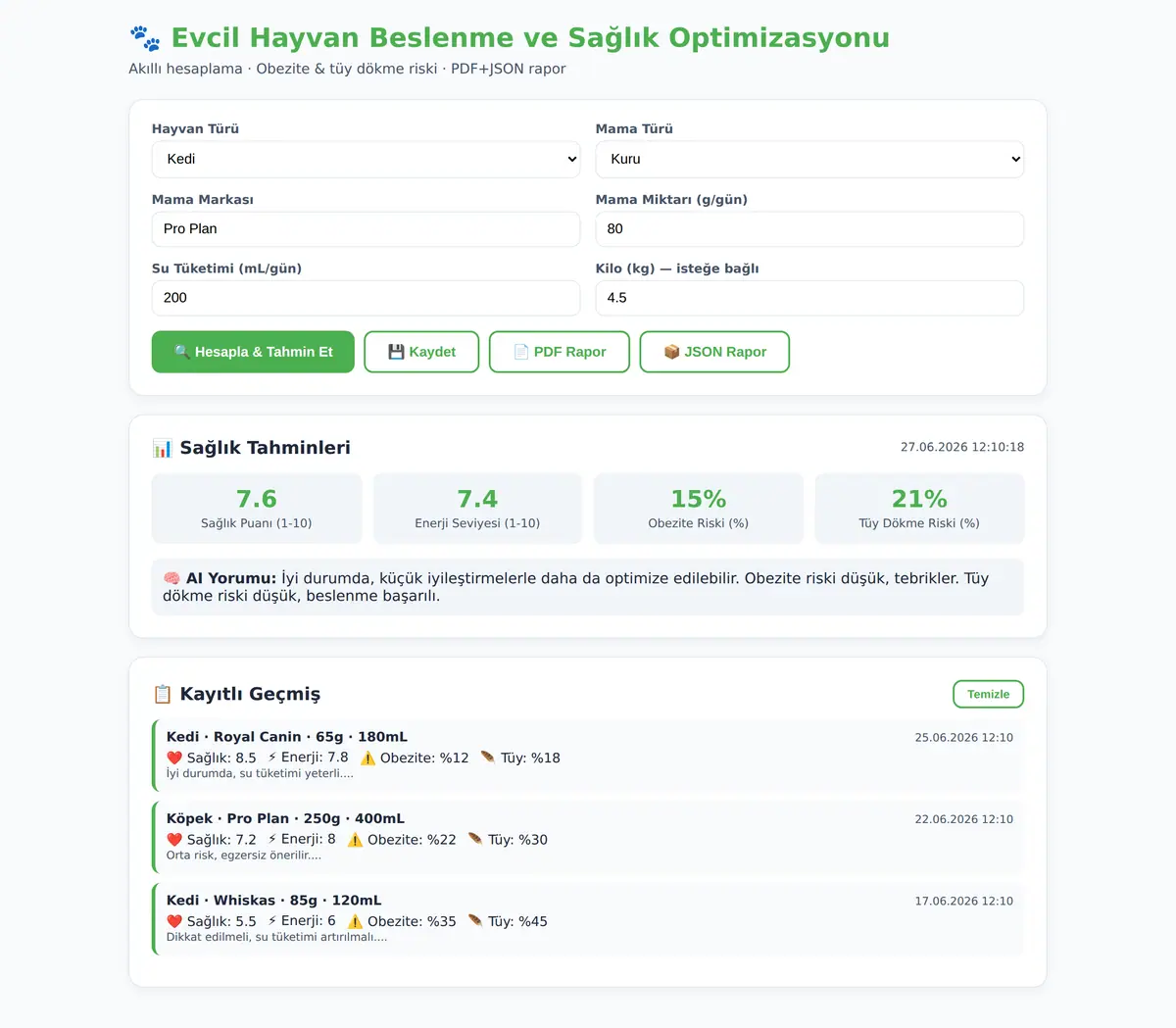
Task: Focus the Mama Miktarı field showing 80
Action: point(809,229)
